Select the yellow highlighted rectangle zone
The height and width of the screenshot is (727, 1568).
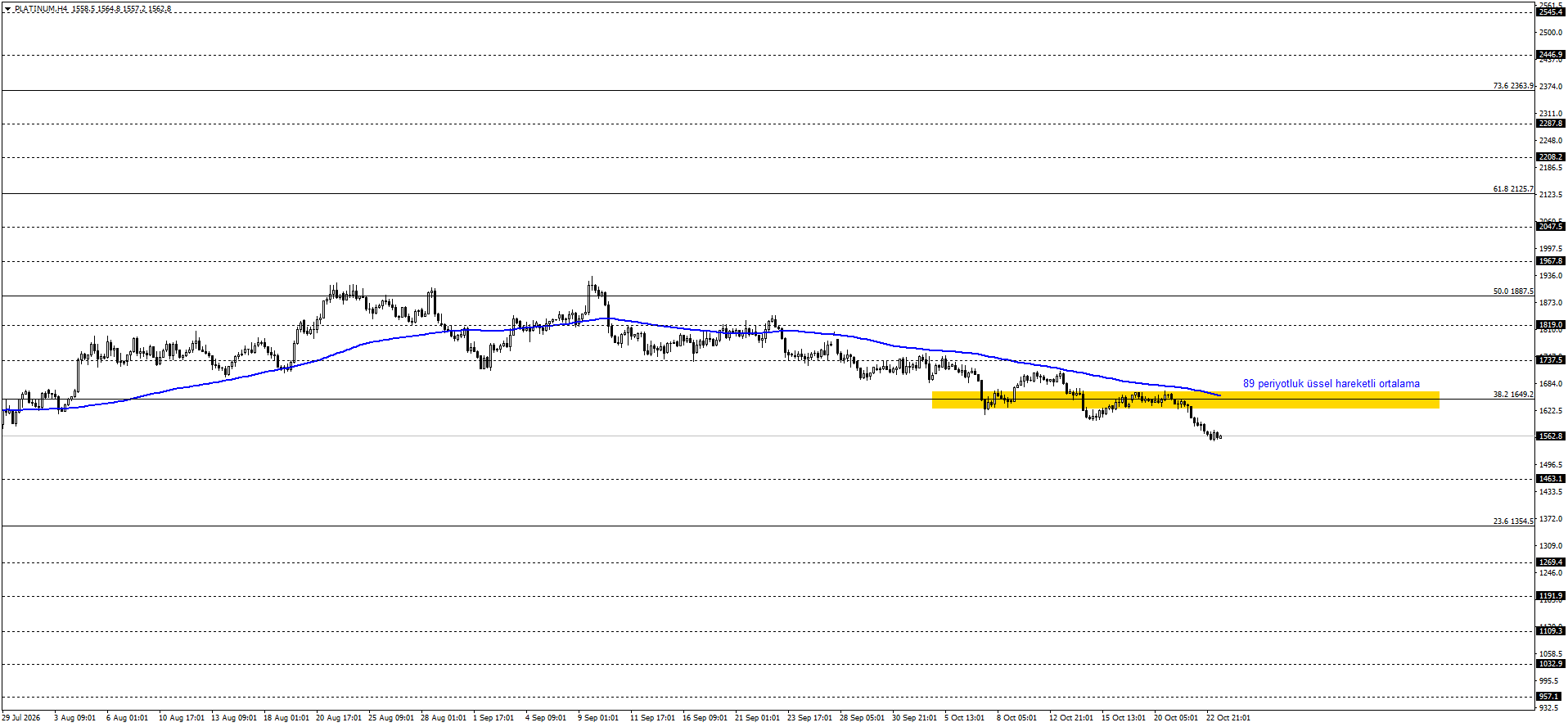point(1185,400)
